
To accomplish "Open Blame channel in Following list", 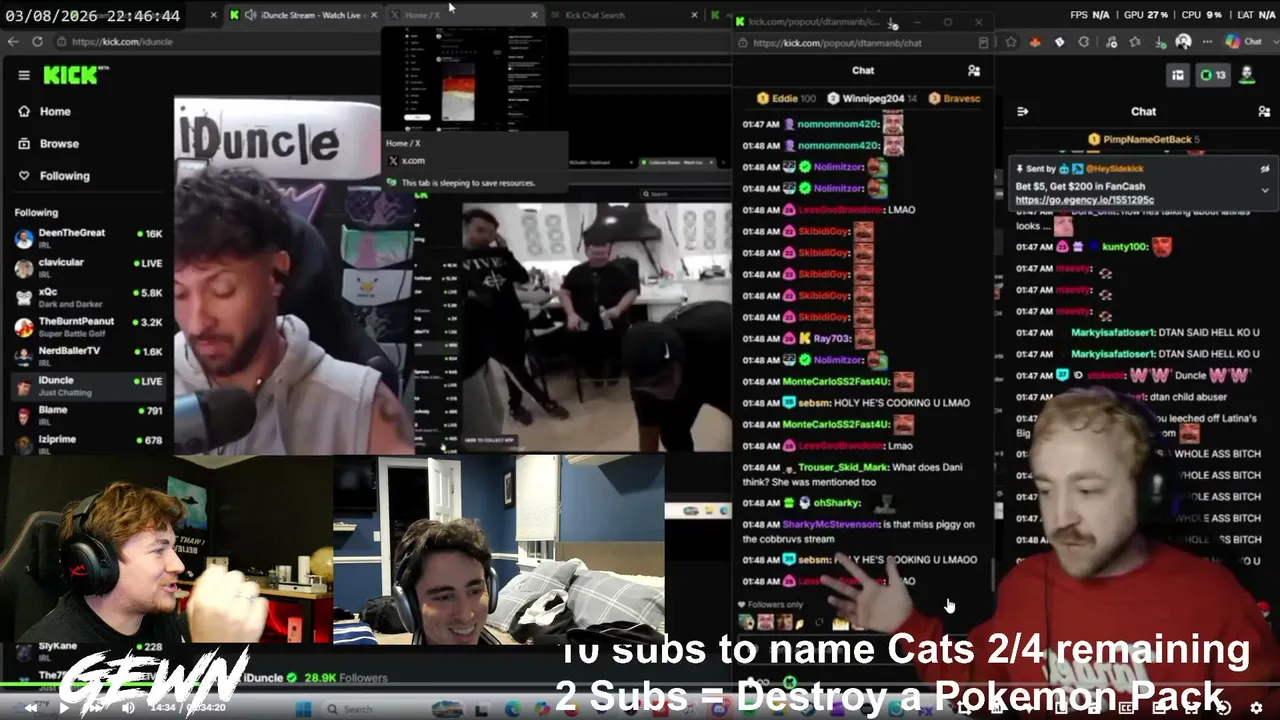I will coord(88,415).
